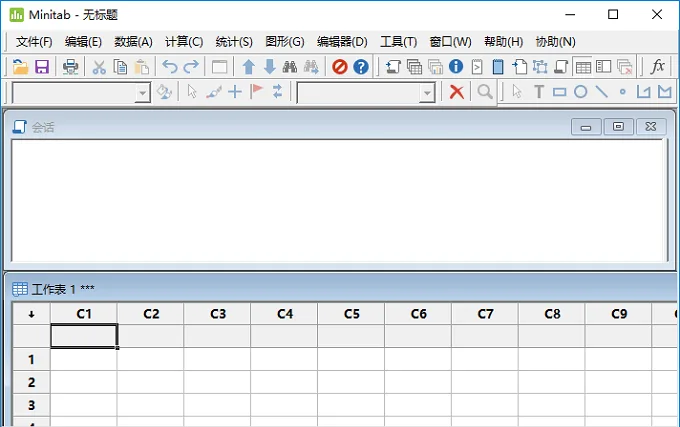Undo the last action
680x427 pixels.
(x=170, y=67)
